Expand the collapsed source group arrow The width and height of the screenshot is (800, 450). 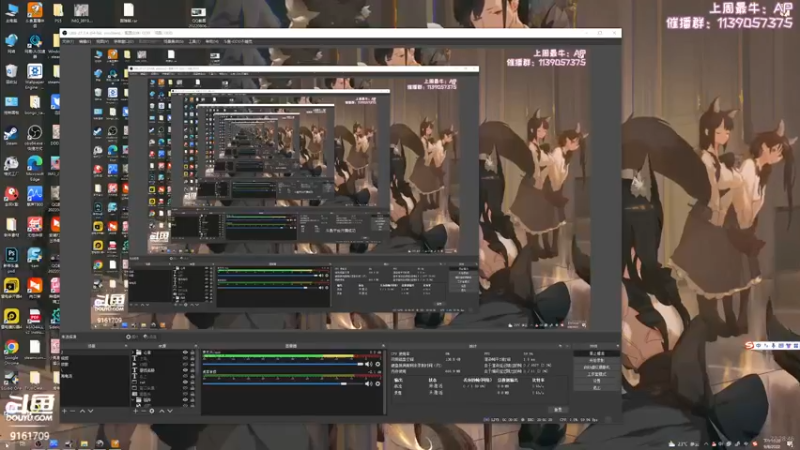pos(133,353)
